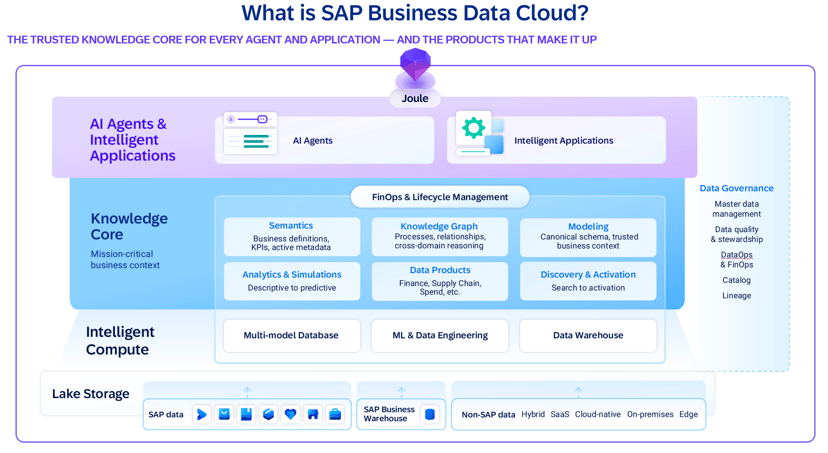Click the FinOps & Lifecycle Management pill
This screenshot has height=453, width=828.
tap(440, 197)
